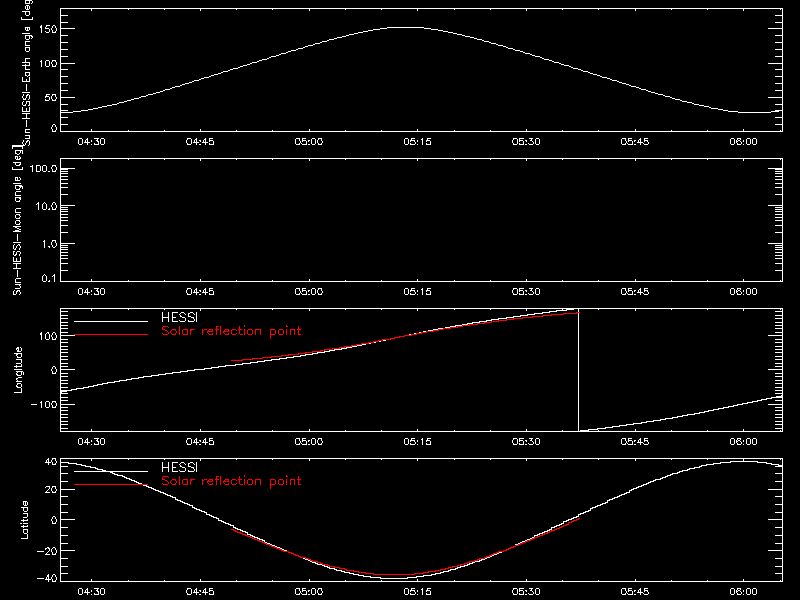Click the 100 tick label on Earth angle axis
This screenshot has width=800, height=600.
(47, 64)
